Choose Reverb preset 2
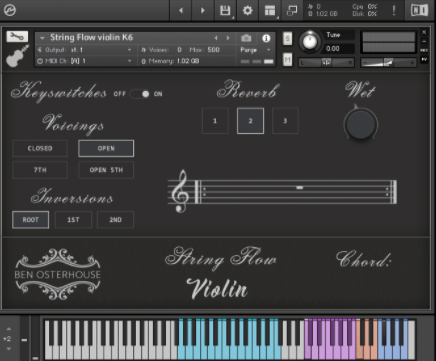Viewport: 436px width, 361px height. [x=250, y=121]
